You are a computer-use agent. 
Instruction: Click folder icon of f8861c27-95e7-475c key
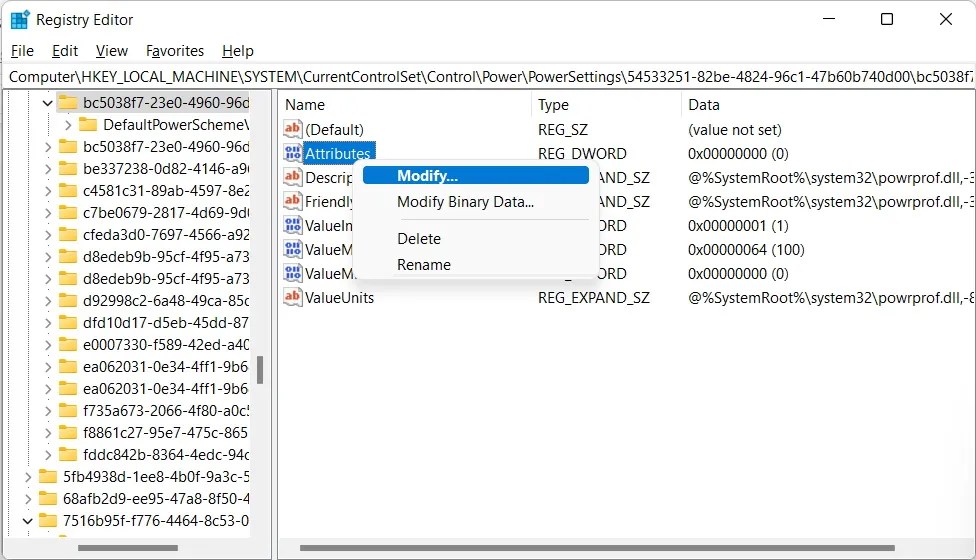point(68,432)
